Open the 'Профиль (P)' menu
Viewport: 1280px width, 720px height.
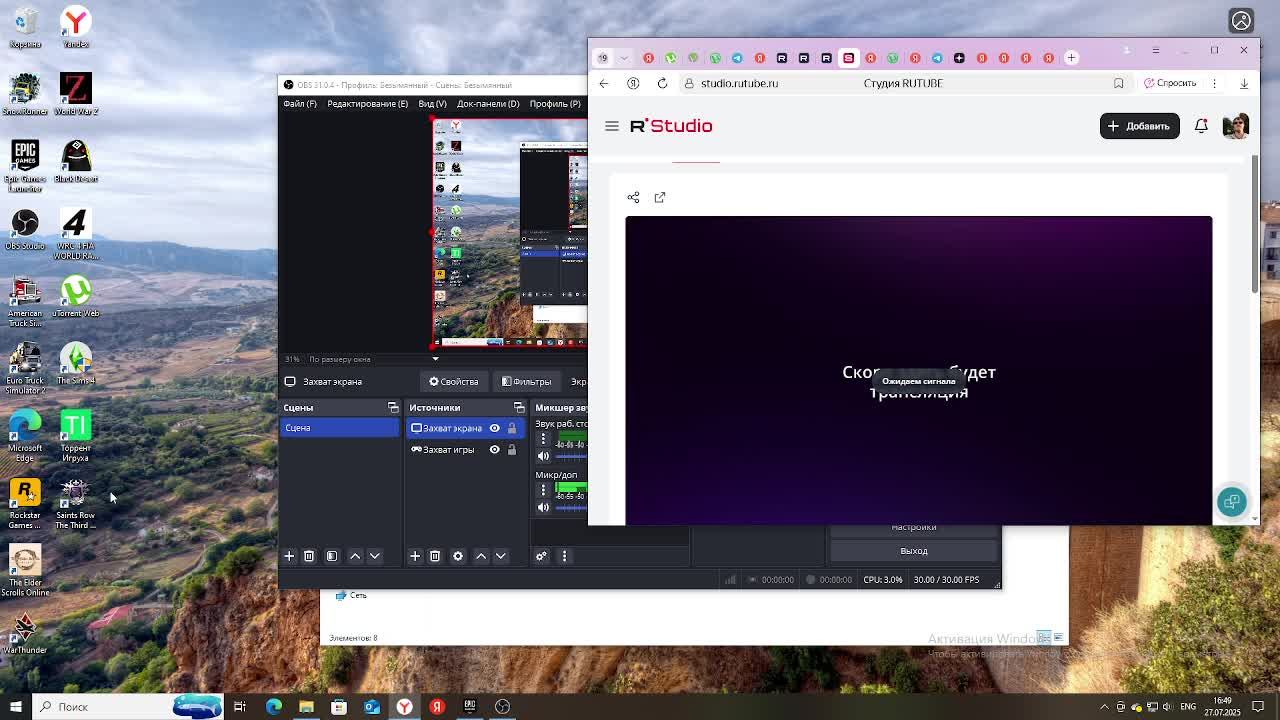click(555, 104)
